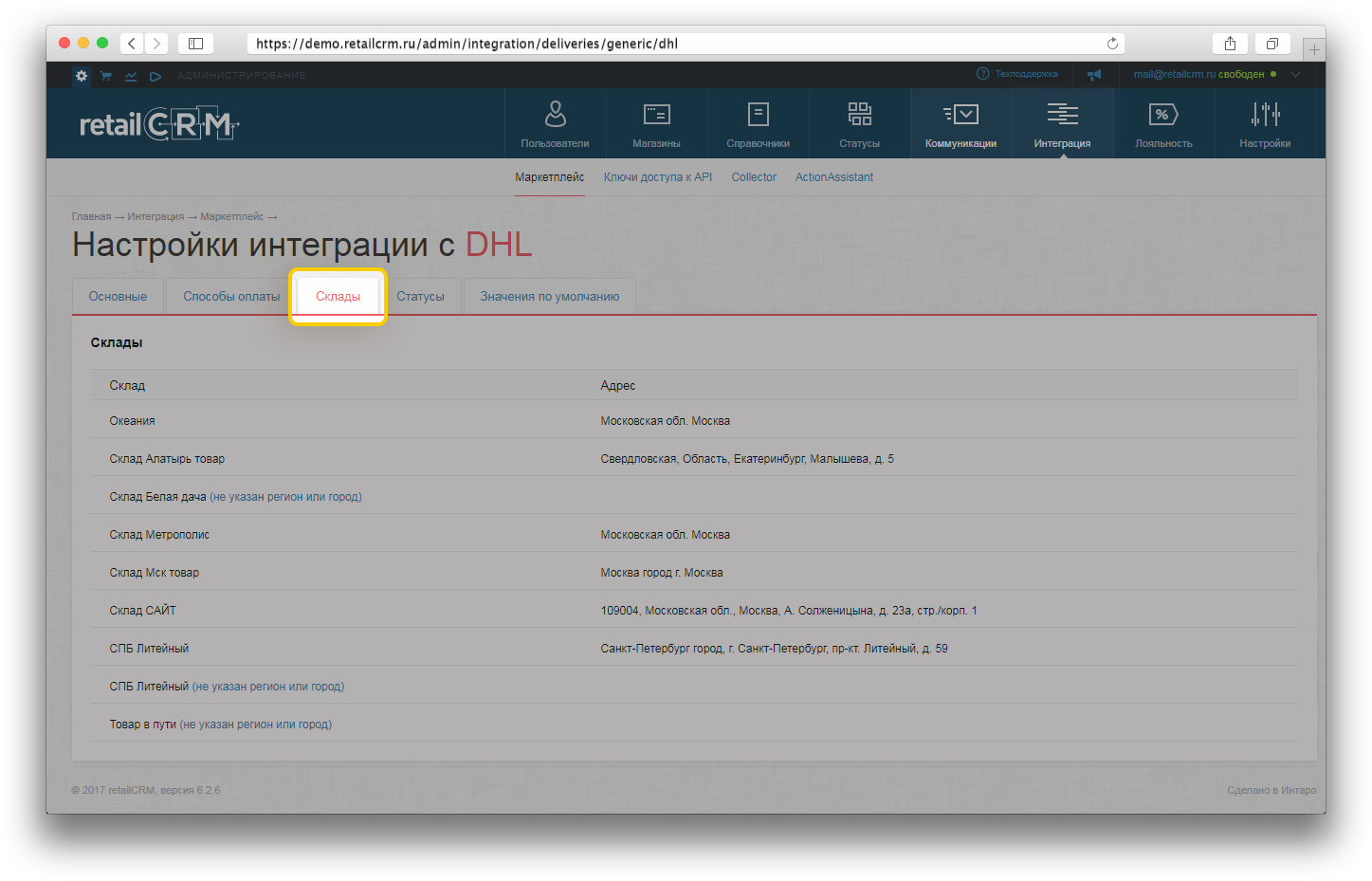Reload the page
Viewport: 1372px width, 881px height.
tap(1112, 44)
